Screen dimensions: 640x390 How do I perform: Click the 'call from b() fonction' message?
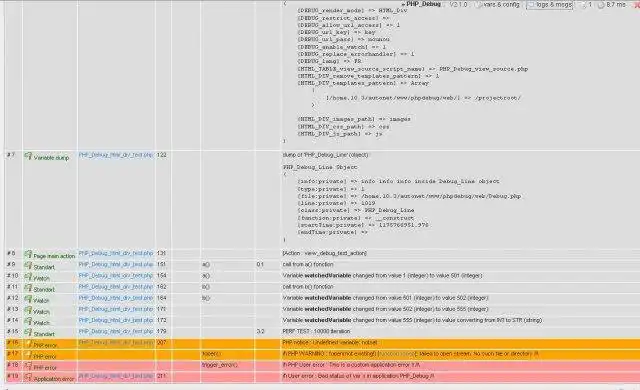click(x=308, y=287)
